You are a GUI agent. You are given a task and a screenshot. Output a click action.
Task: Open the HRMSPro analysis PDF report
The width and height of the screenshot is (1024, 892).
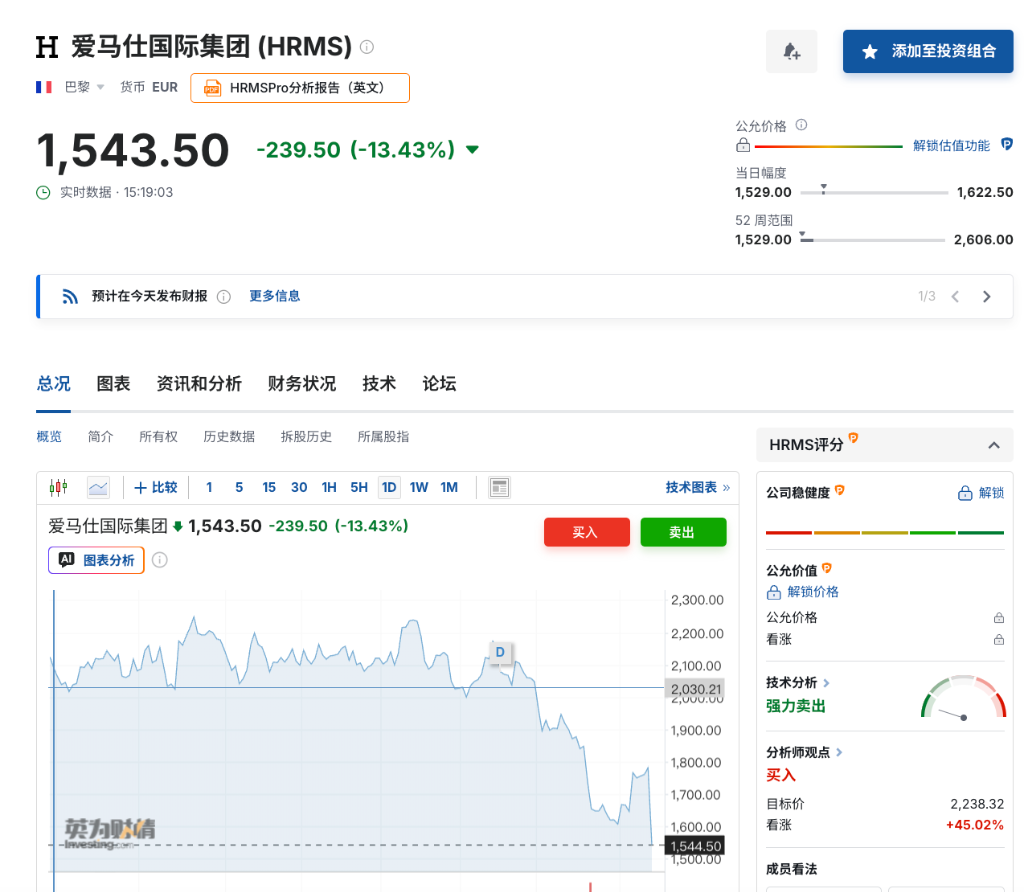300,88
